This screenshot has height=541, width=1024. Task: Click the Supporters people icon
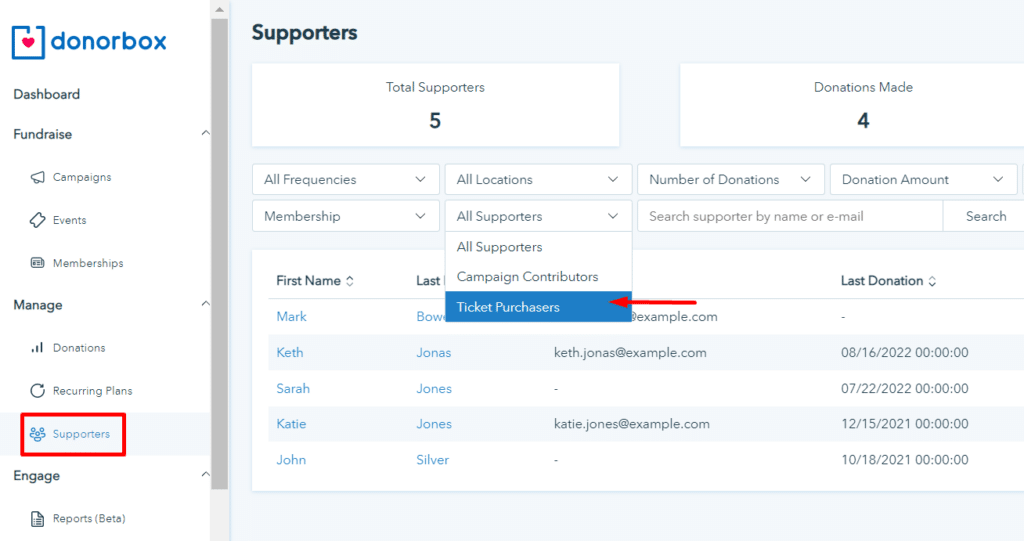(37, 434)
